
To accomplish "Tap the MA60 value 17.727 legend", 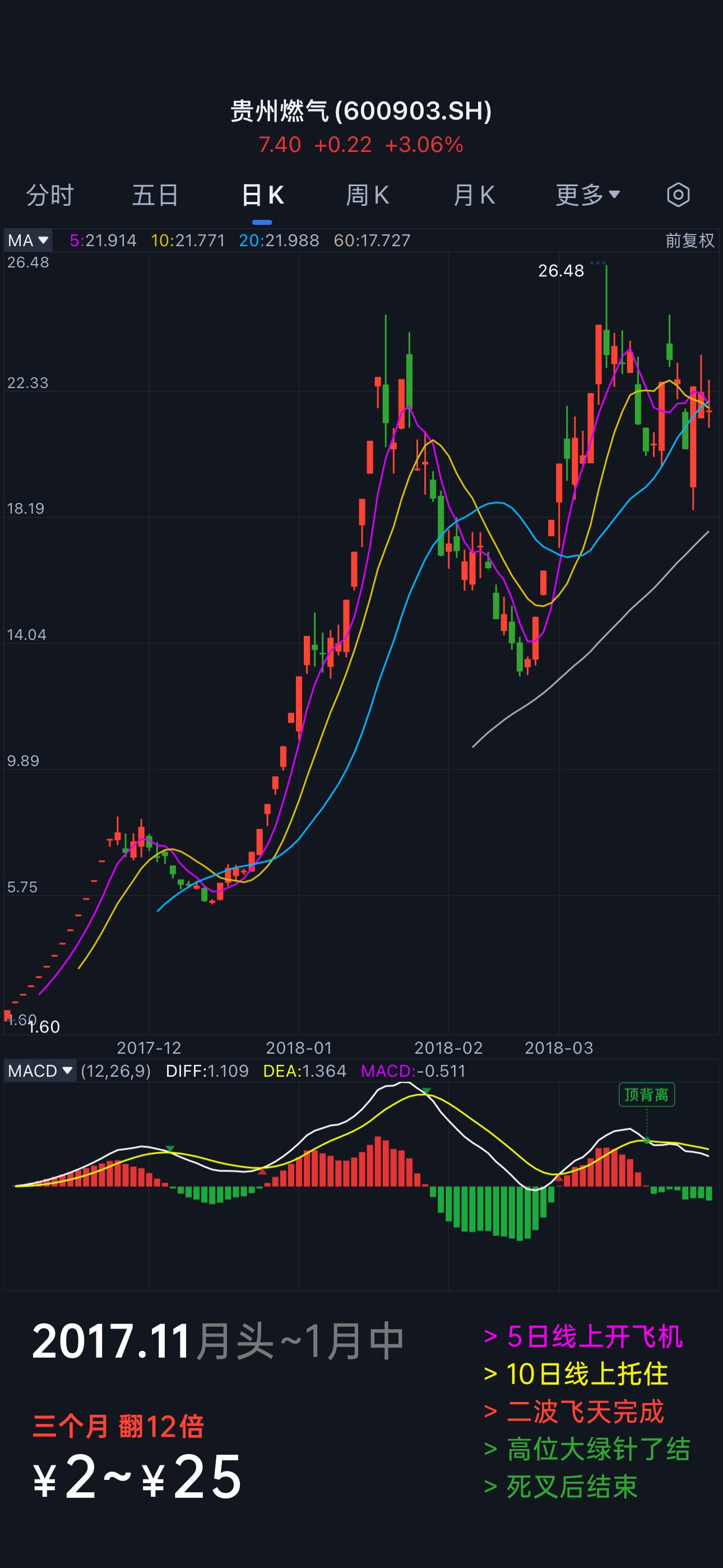I will (x=372, y=241).
